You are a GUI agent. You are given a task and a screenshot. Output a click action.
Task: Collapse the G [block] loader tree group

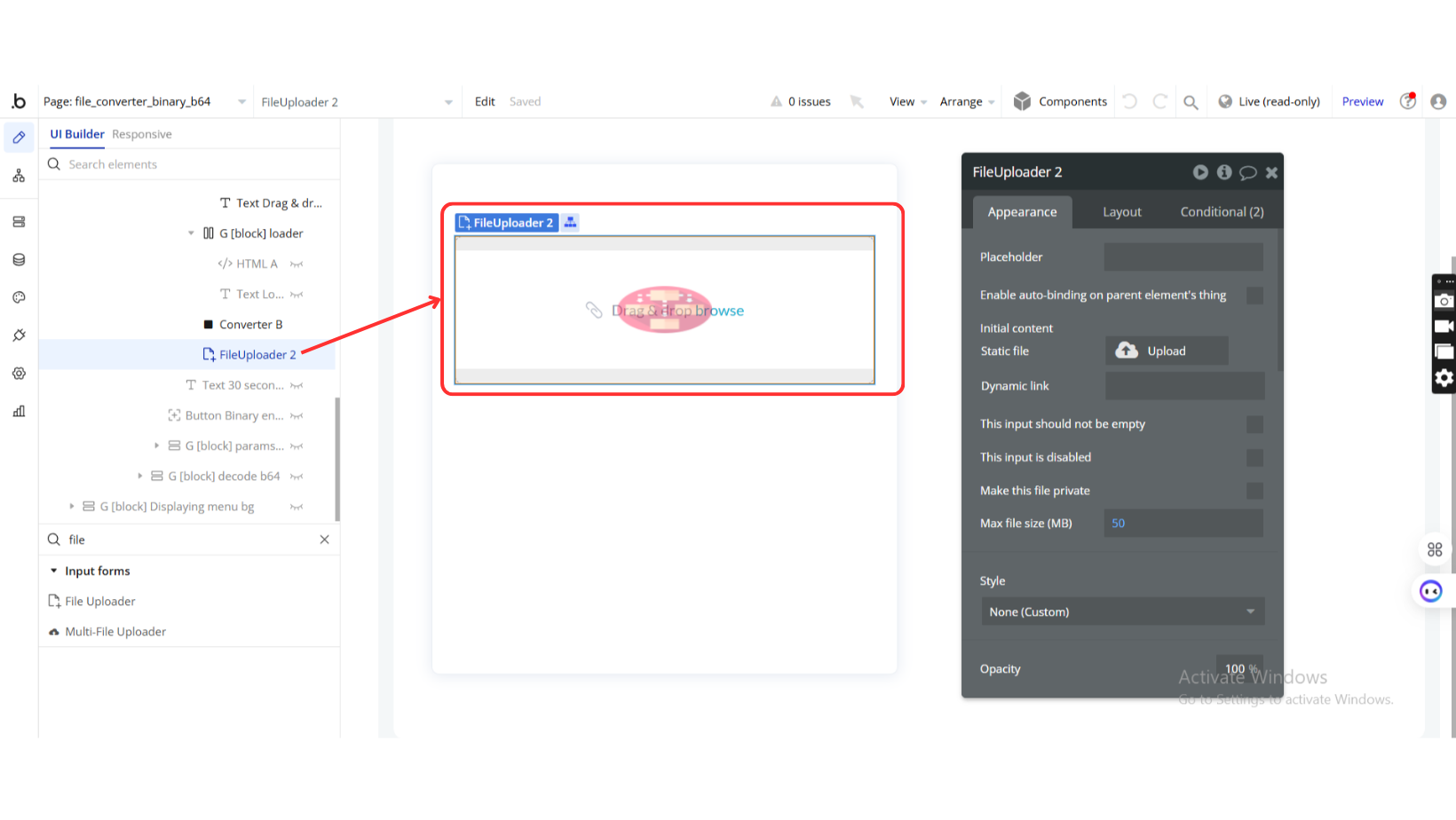coord(191,233)
